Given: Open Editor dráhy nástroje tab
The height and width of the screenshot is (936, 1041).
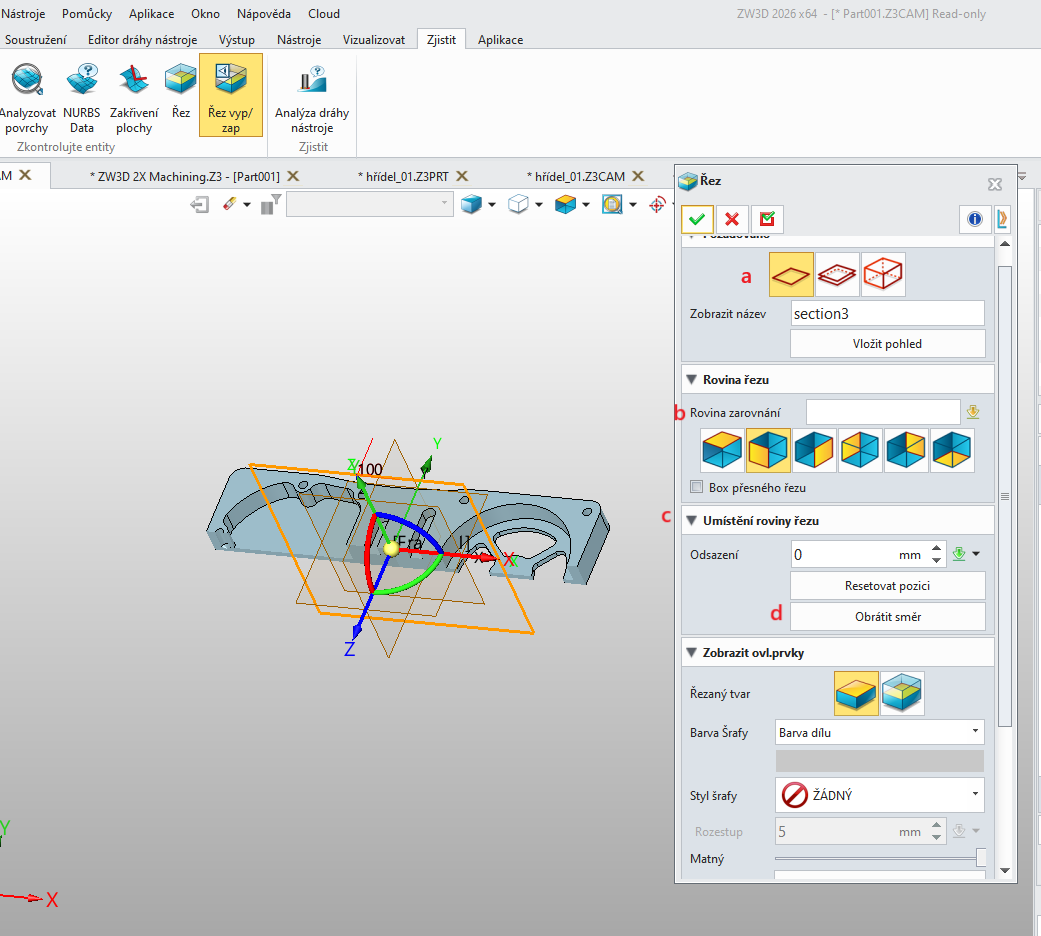Looking at the screenshot, I should (x=142, y=40).
